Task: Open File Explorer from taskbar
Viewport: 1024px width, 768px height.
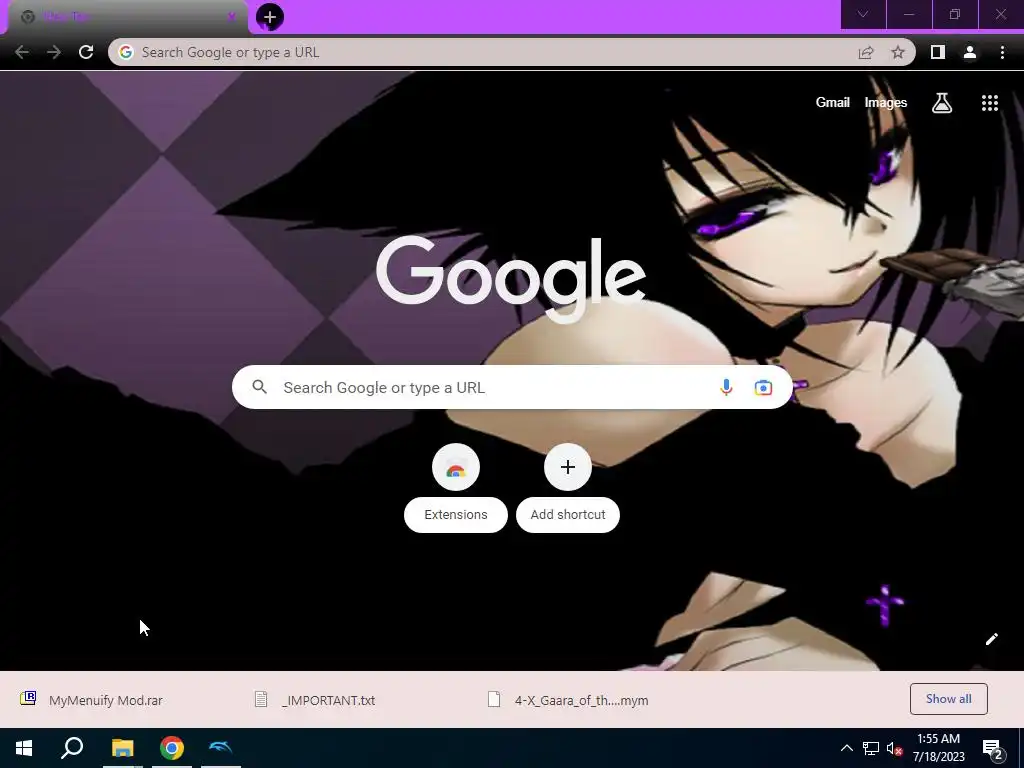Action: (x=122, y=748)
